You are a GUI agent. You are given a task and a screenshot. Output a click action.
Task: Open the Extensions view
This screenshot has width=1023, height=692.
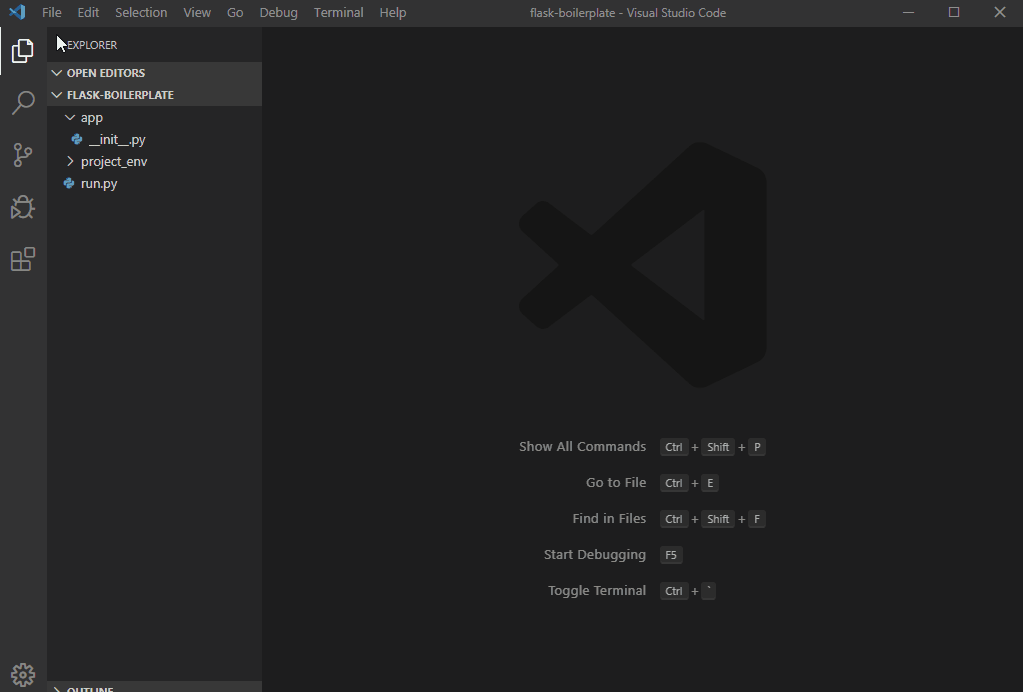pos(23,259)
